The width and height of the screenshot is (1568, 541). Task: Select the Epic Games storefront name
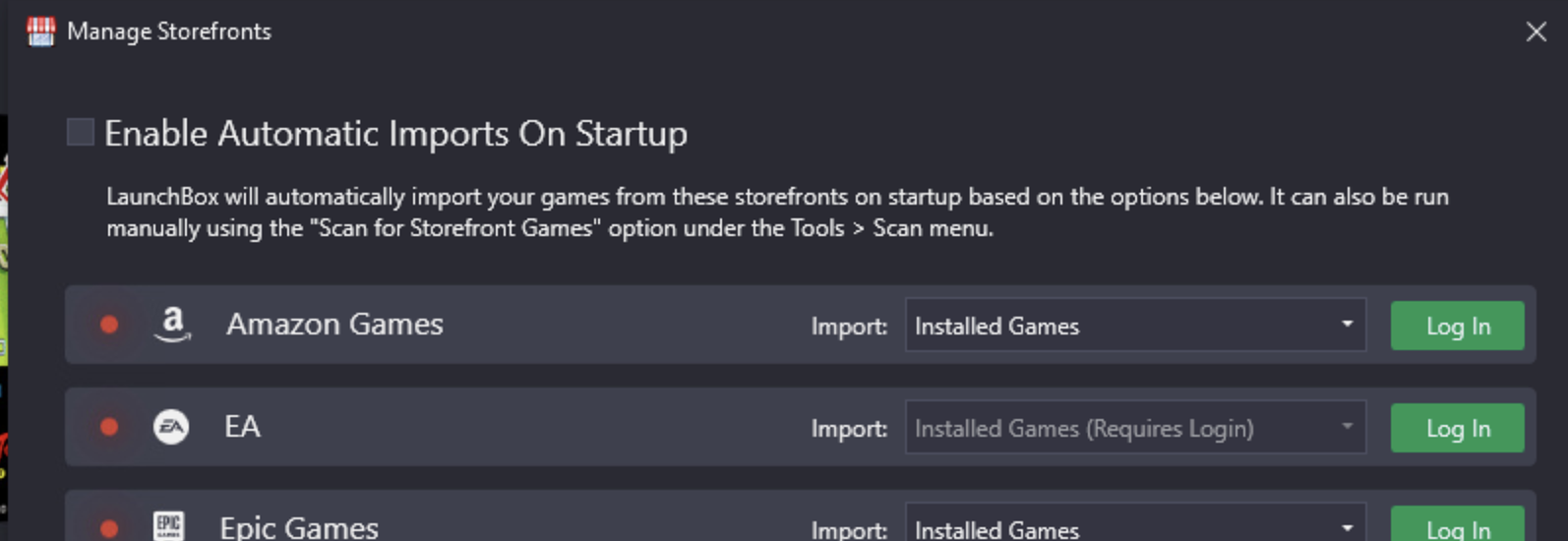(x=299, y=527)
